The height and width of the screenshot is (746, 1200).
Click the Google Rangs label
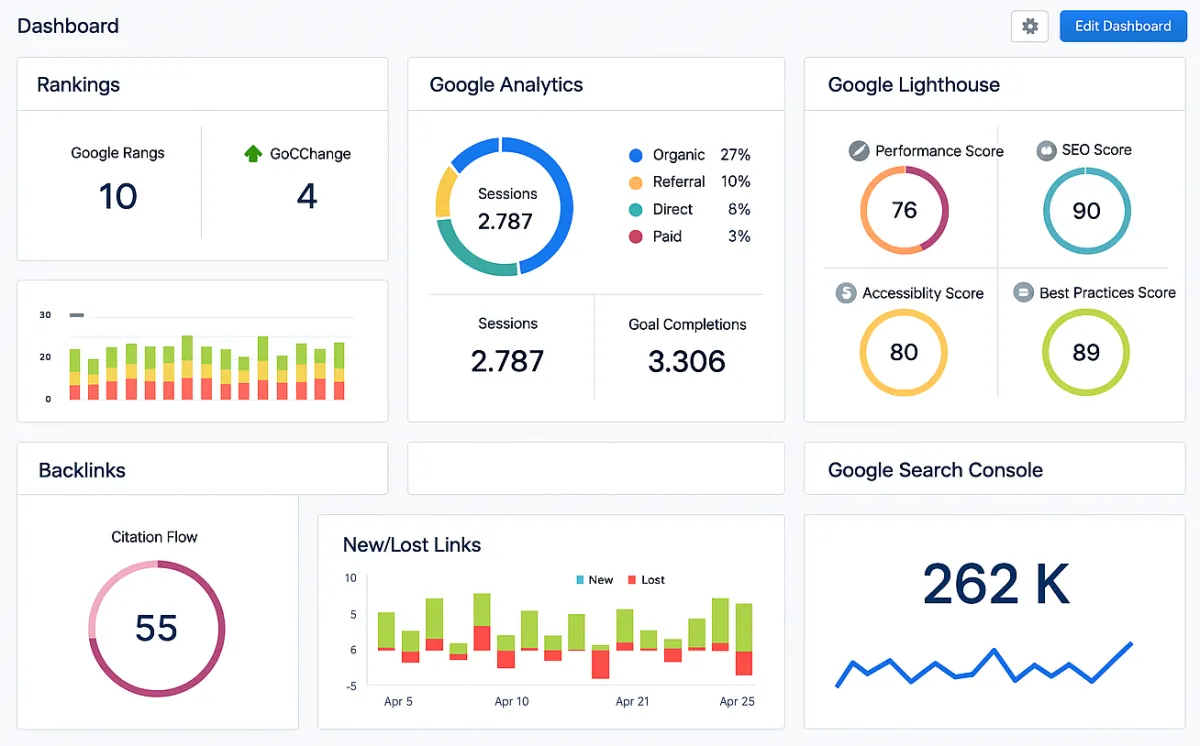point(118,153)
